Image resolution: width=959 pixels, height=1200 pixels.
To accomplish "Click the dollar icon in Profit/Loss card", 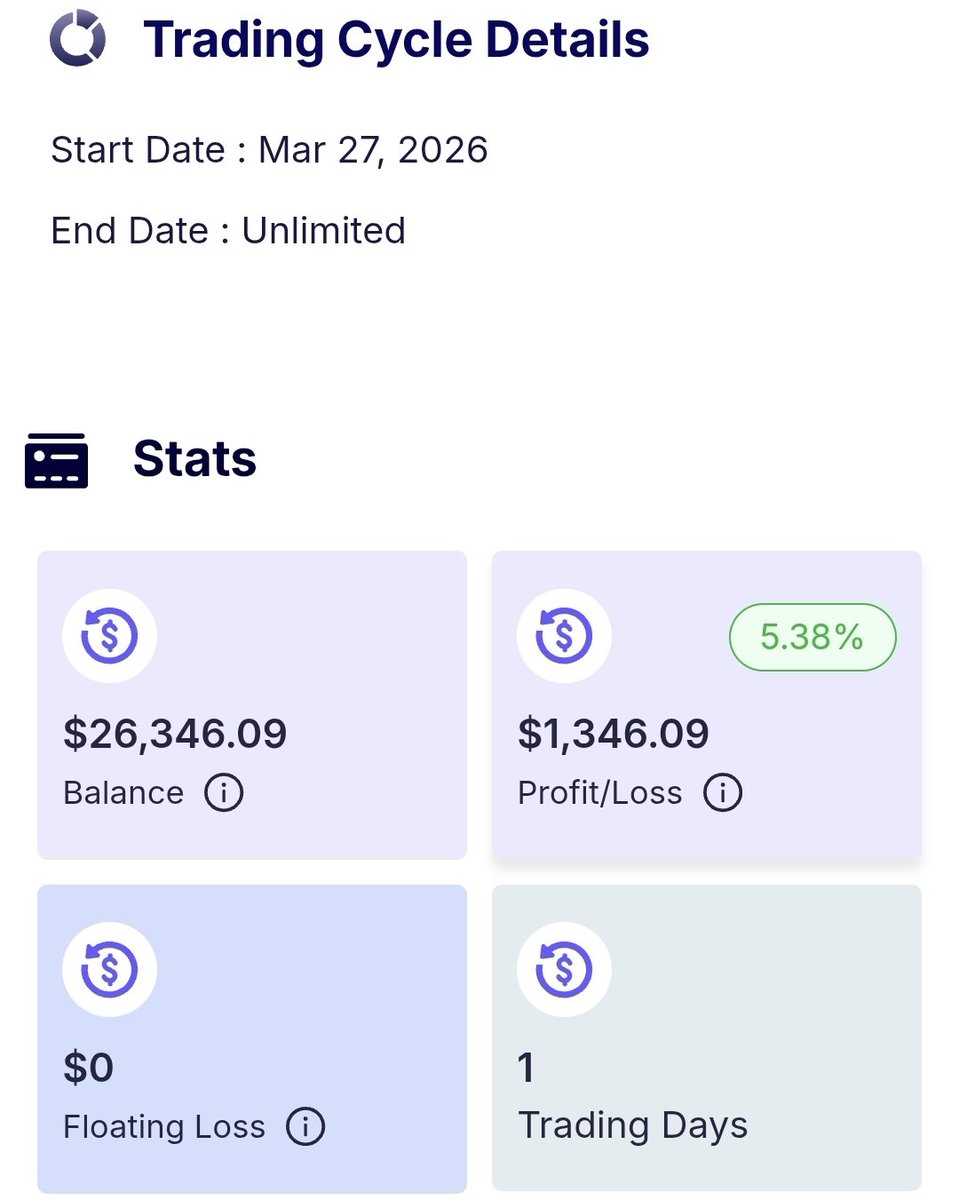I will tap(564, 636).
